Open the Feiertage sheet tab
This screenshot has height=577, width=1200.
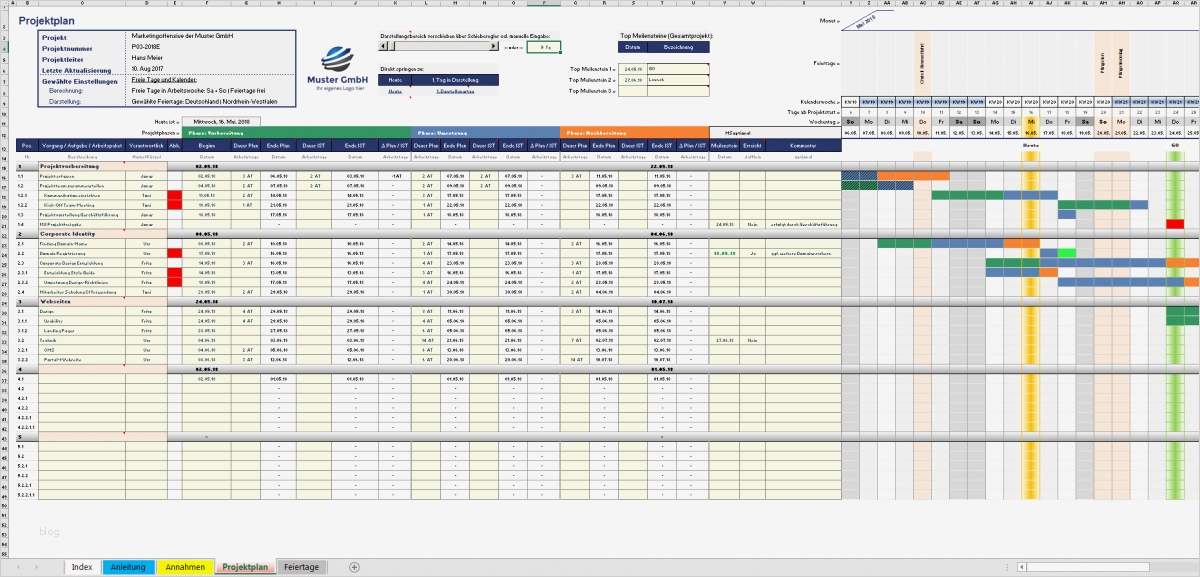pos(301,566)
